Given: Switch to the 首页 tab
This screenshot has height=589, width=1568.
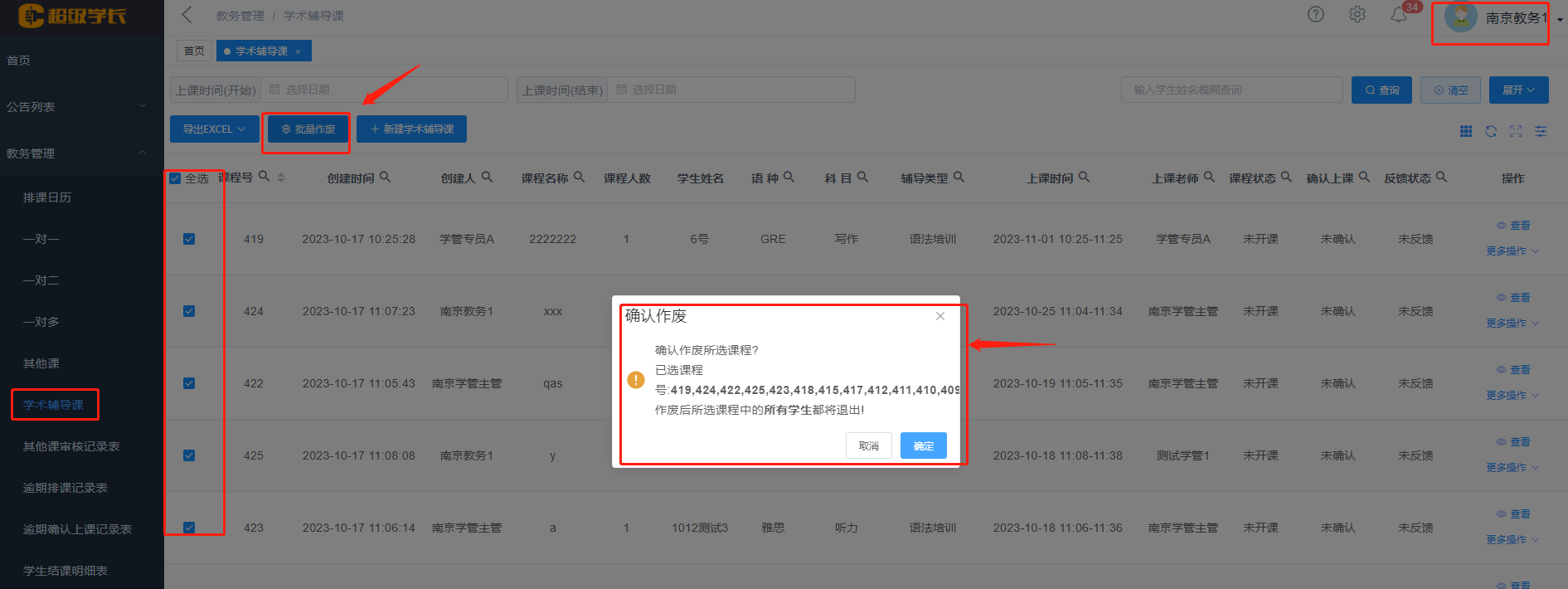Looking at the screenshot, I should [x=194, y=51].
